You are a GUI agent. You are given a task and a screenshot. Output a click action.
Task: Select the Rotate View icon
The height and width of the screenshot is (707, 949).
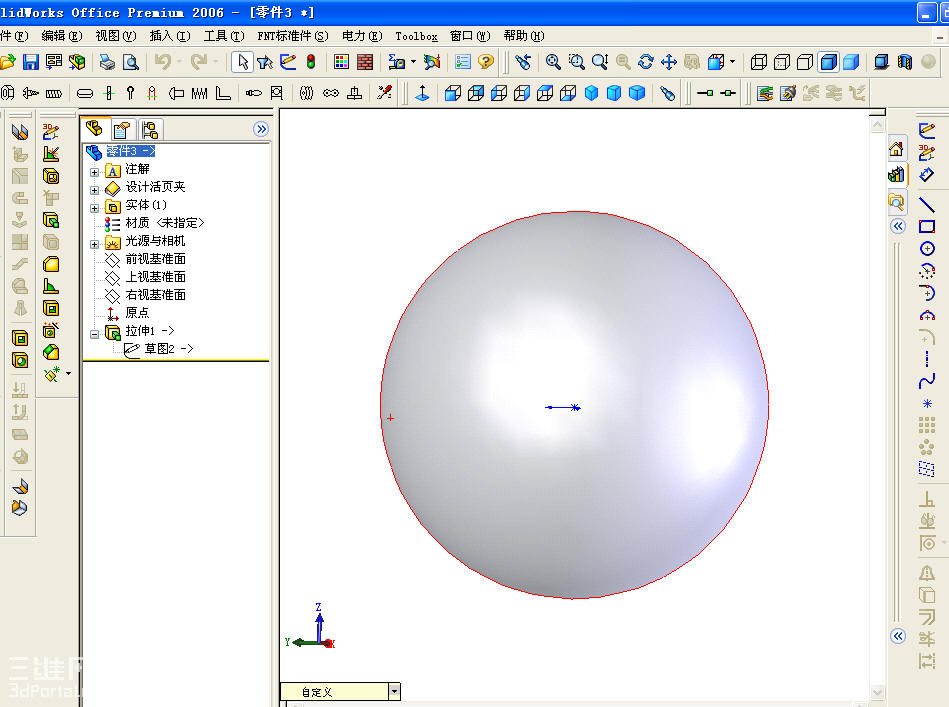646,62
